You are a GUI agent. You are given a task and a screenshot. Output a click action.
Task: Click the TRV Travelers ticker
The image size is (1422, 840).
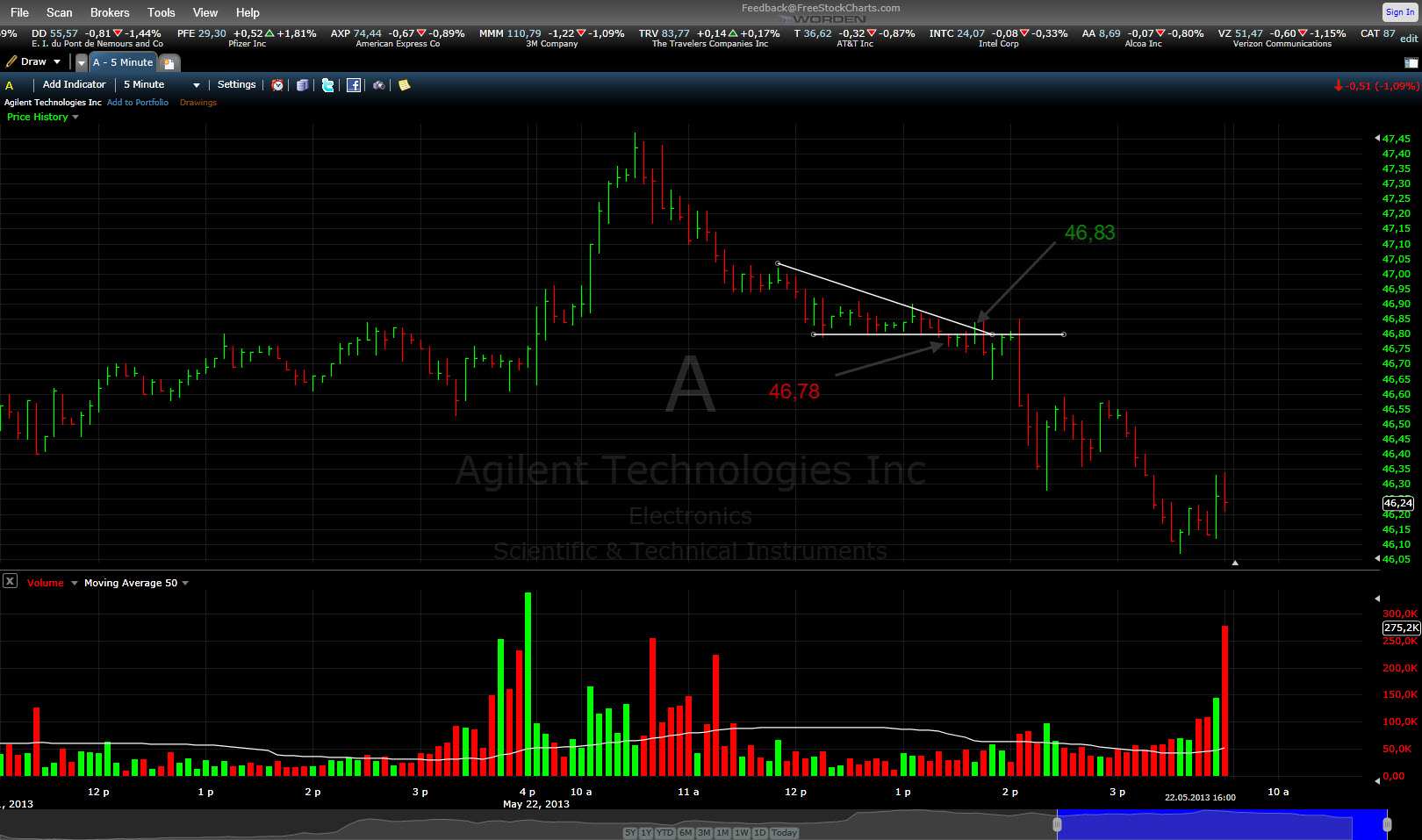point(709,38)
